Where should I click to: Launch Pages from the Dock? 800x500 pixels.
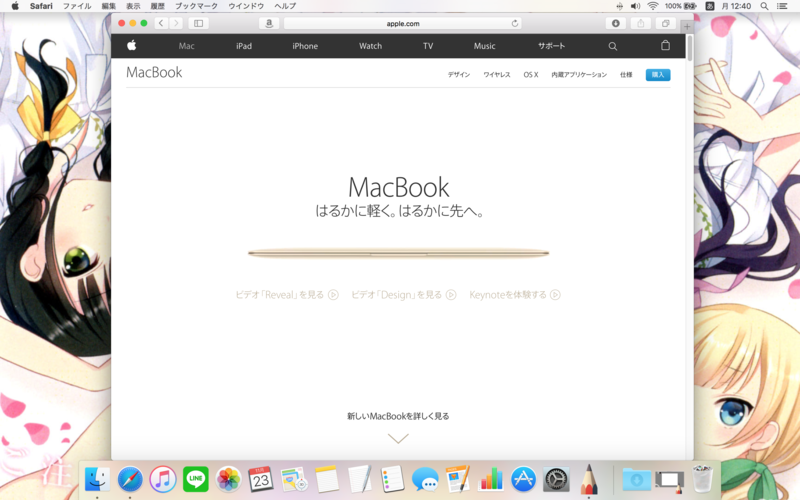tap(458, 480)
